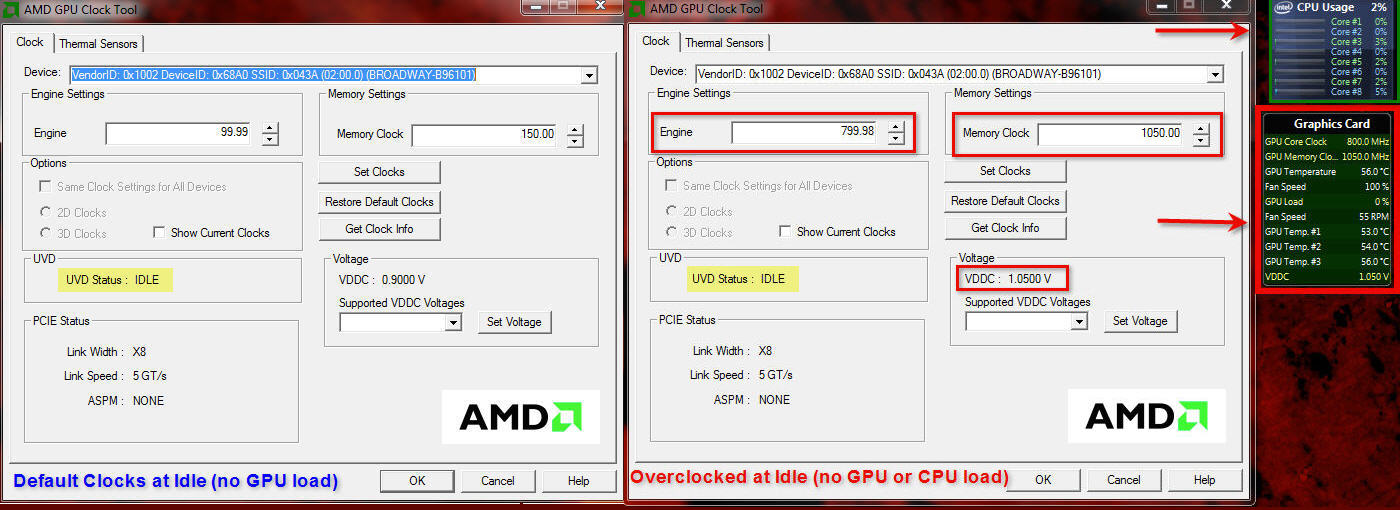Decrease Memory Clock in right window

pyautogui.click(x=1201, y=139)
